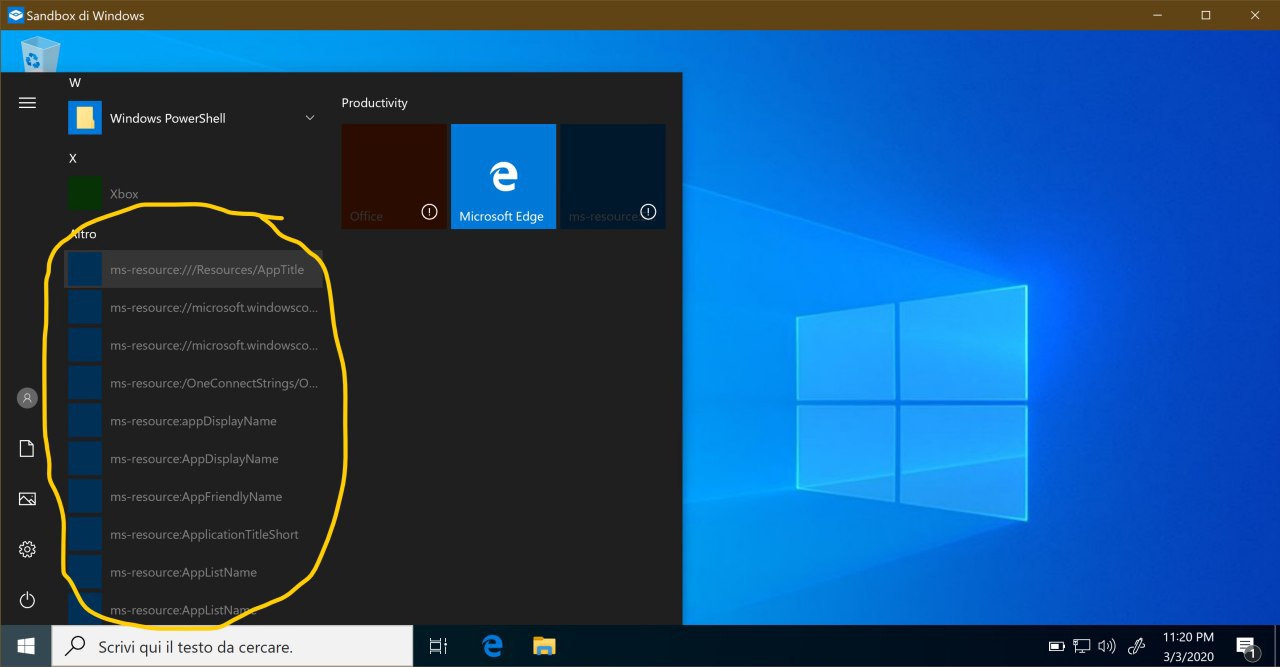Viewport: 1280px width, 667px height.
Task: Open Settings gear in Start sidebar
Action: point(27,549)
